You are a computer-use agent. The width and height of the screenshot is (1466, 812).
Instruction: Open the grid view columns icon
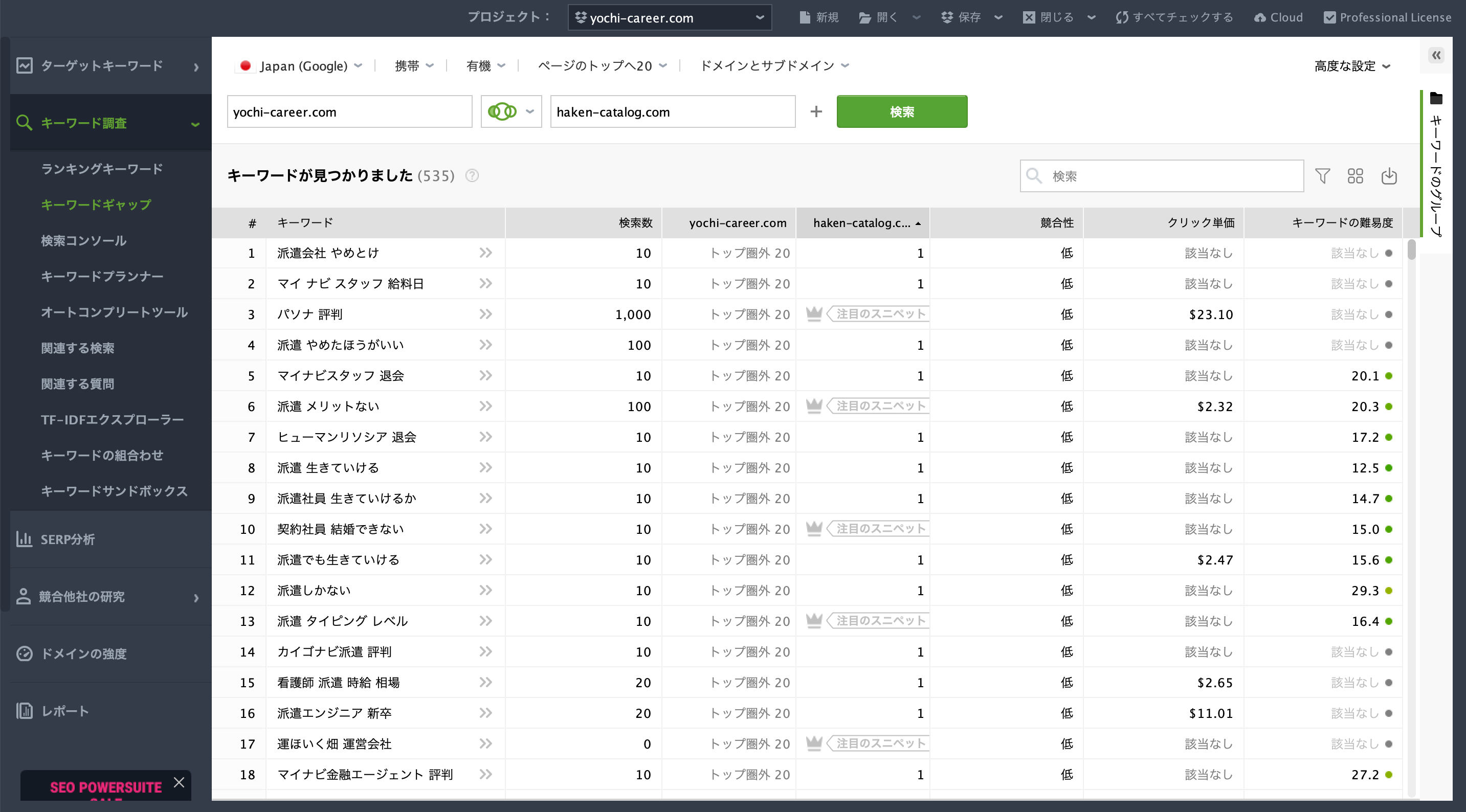[x=1355, y=176]
